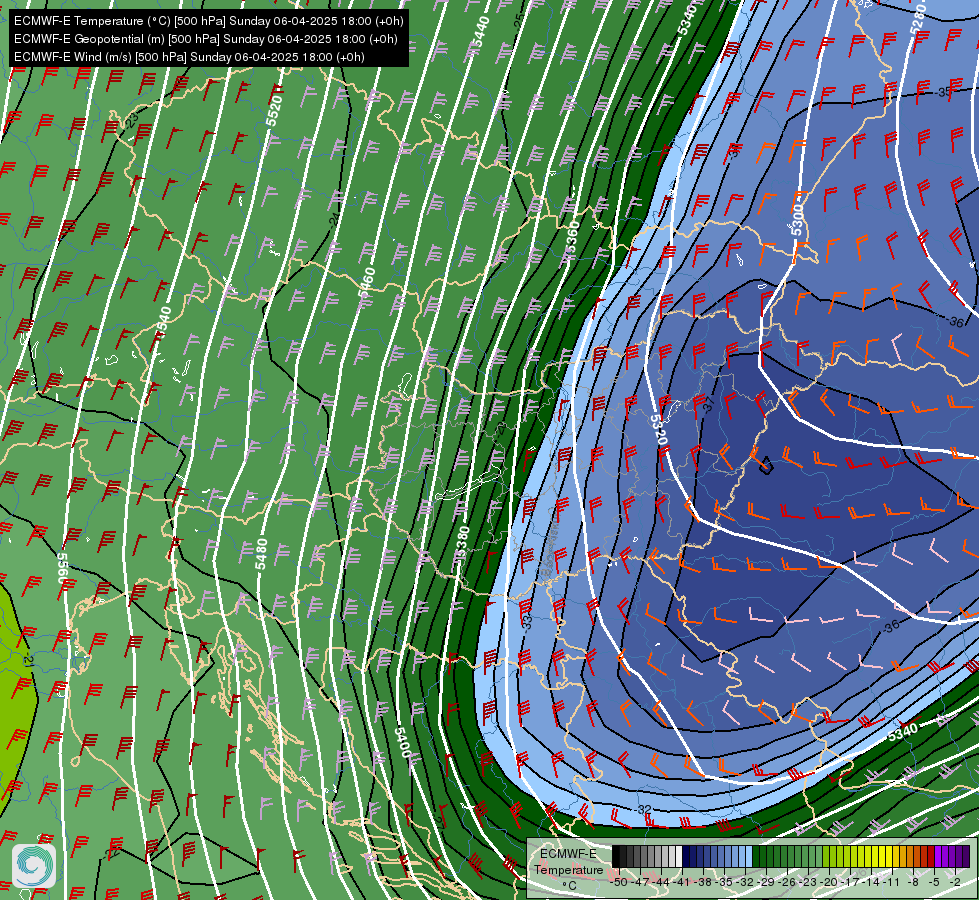
Task: Click the -37 isotherm label on the map
Action: click(x=708, y=404)
